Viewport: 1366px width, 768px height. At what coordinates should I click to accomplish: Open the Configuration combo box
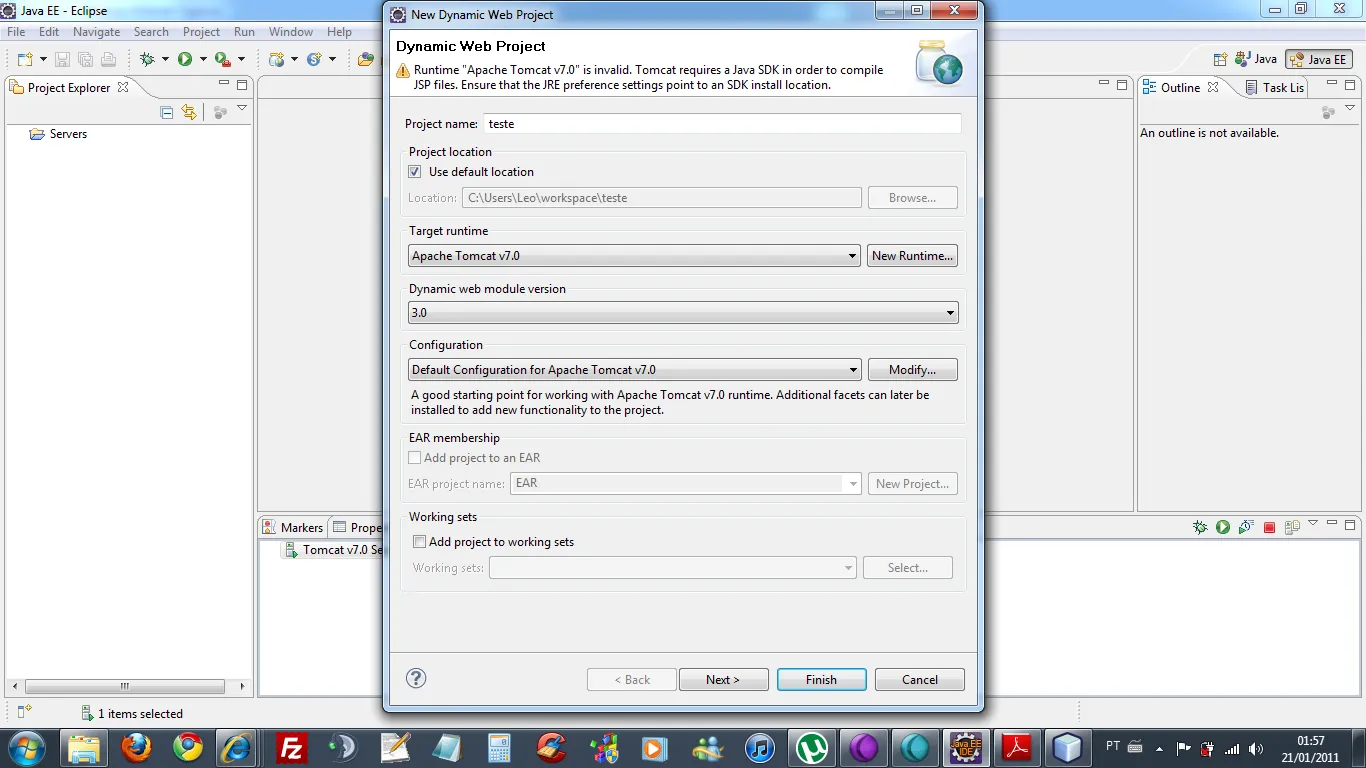pos(852,370)
